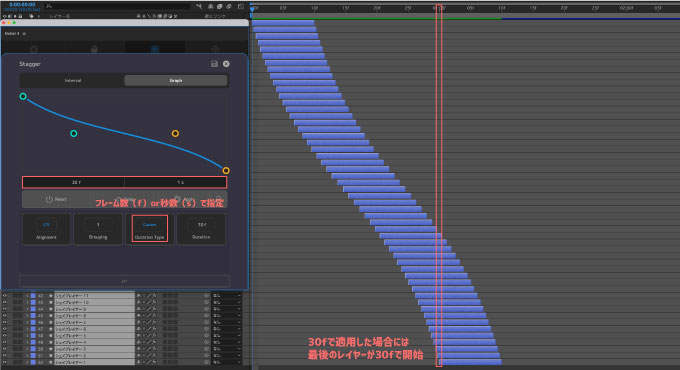Screen dimensions: 680x370
Task: Click the green curve handle on the graph
Action: point(74,134)
